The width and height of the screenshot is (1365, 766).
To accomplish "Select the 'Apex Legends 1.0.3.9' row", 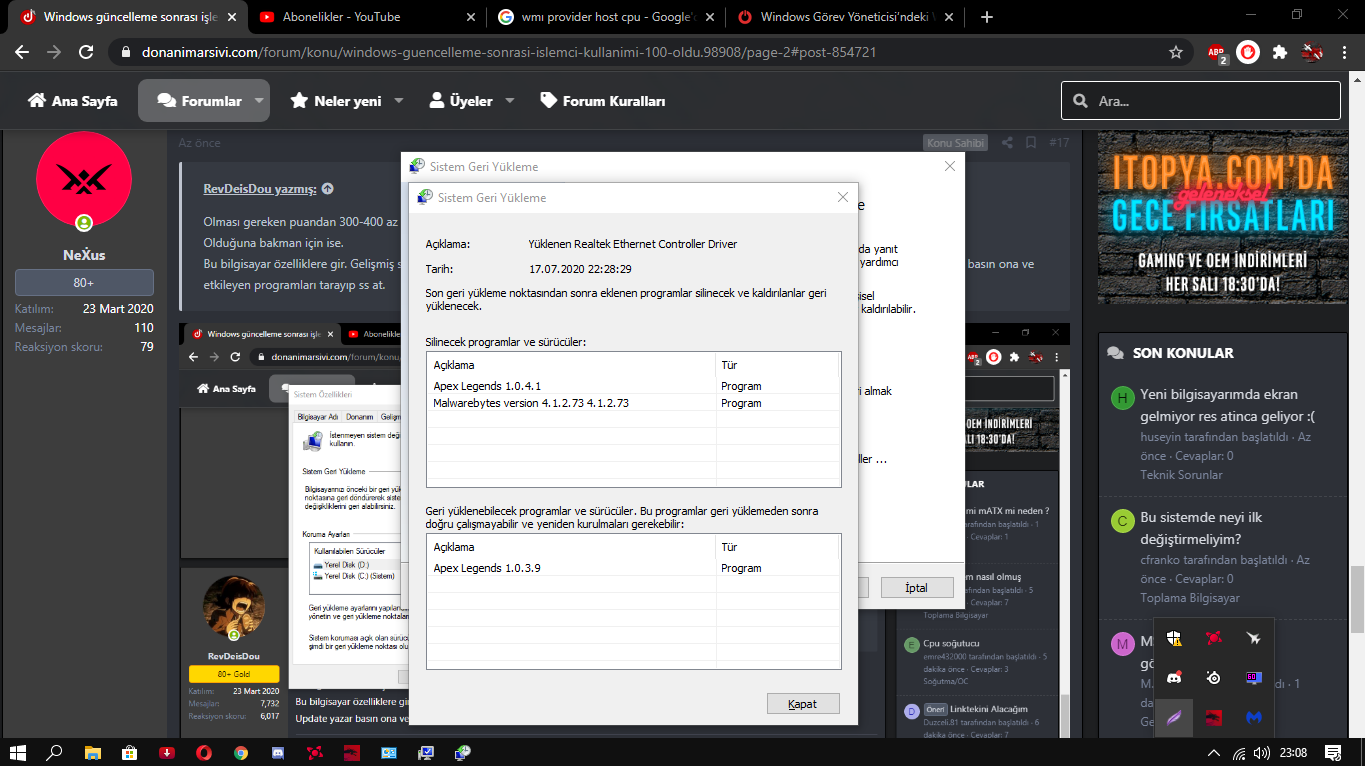I will tap(632, 568).
